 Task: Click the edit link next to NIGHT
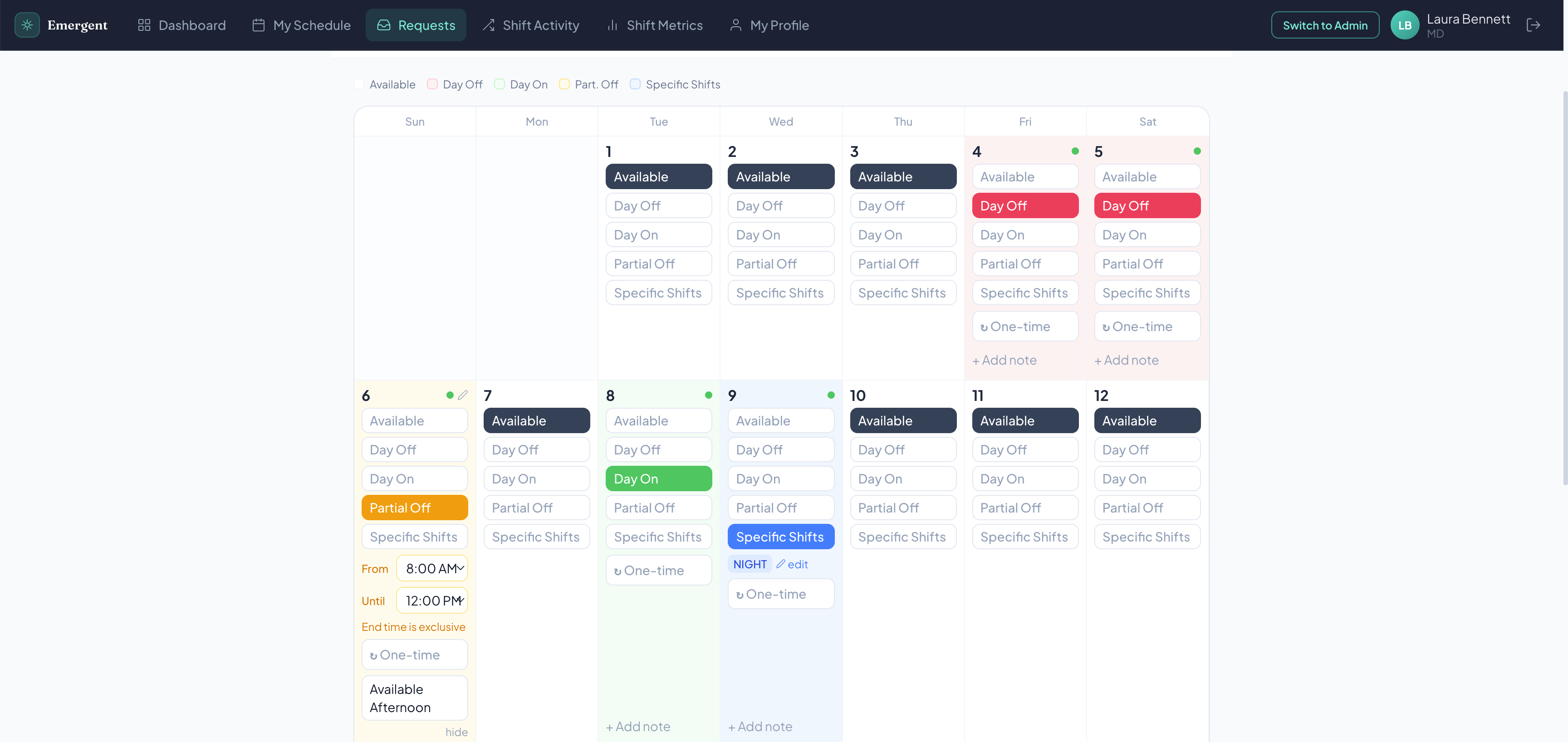pyautogui.click(x=792, y=564)
